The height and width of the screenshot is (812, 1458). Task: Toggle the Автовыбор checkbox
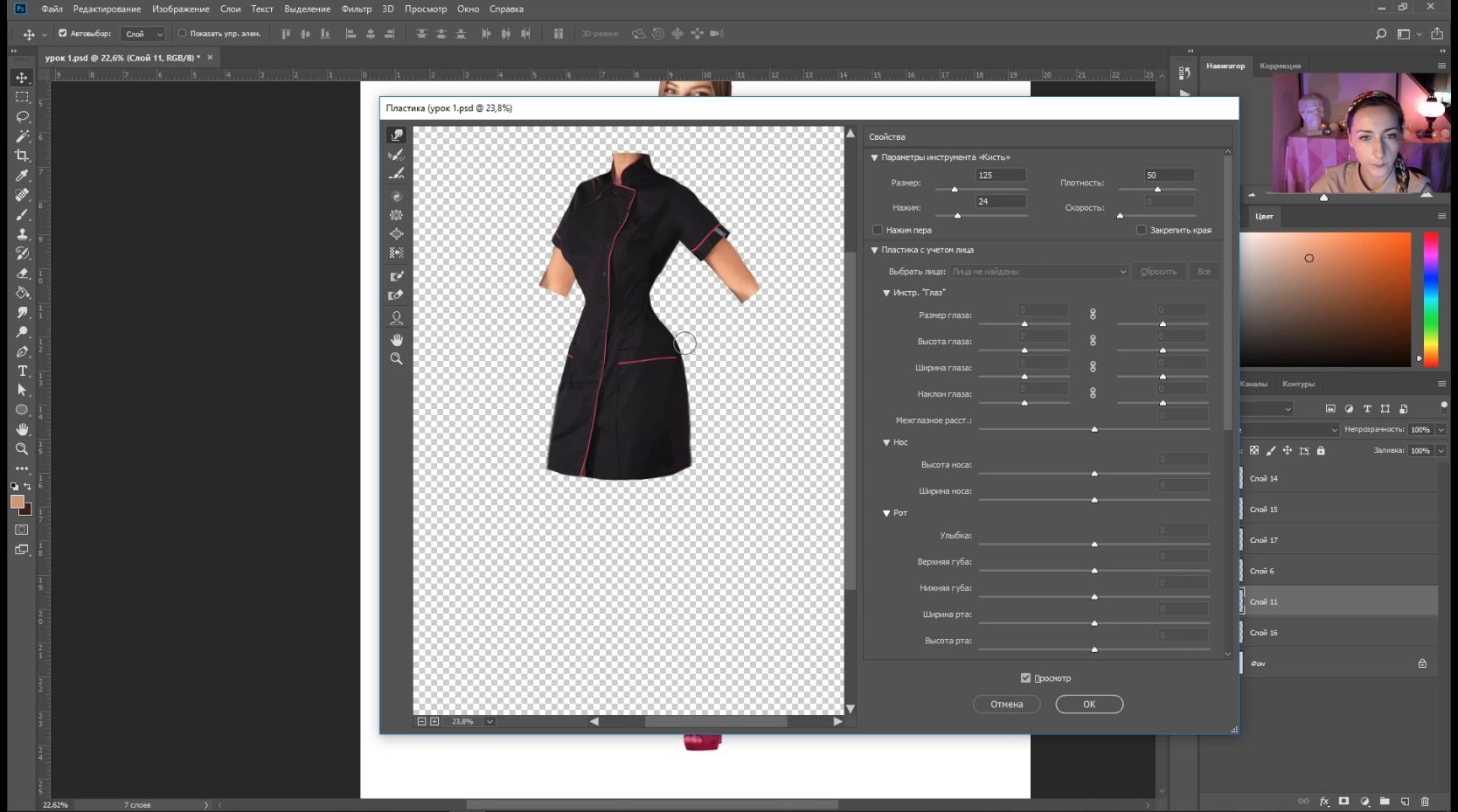click(62, 33)
